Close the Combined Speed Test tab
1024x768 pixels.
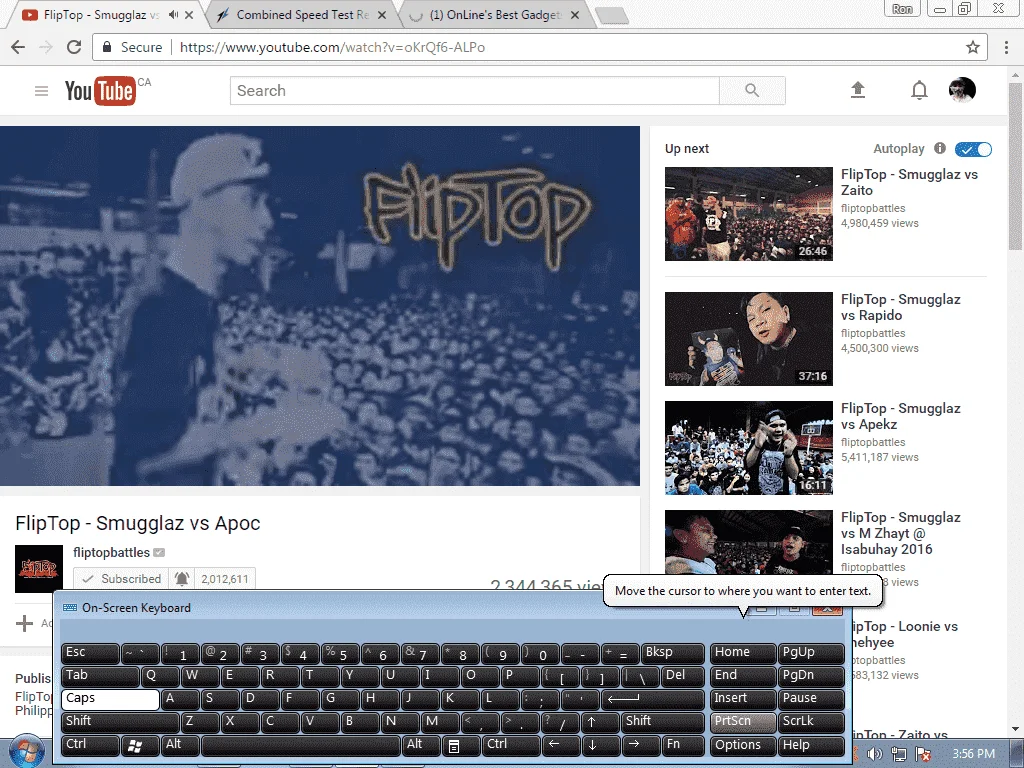coord(382,15)
